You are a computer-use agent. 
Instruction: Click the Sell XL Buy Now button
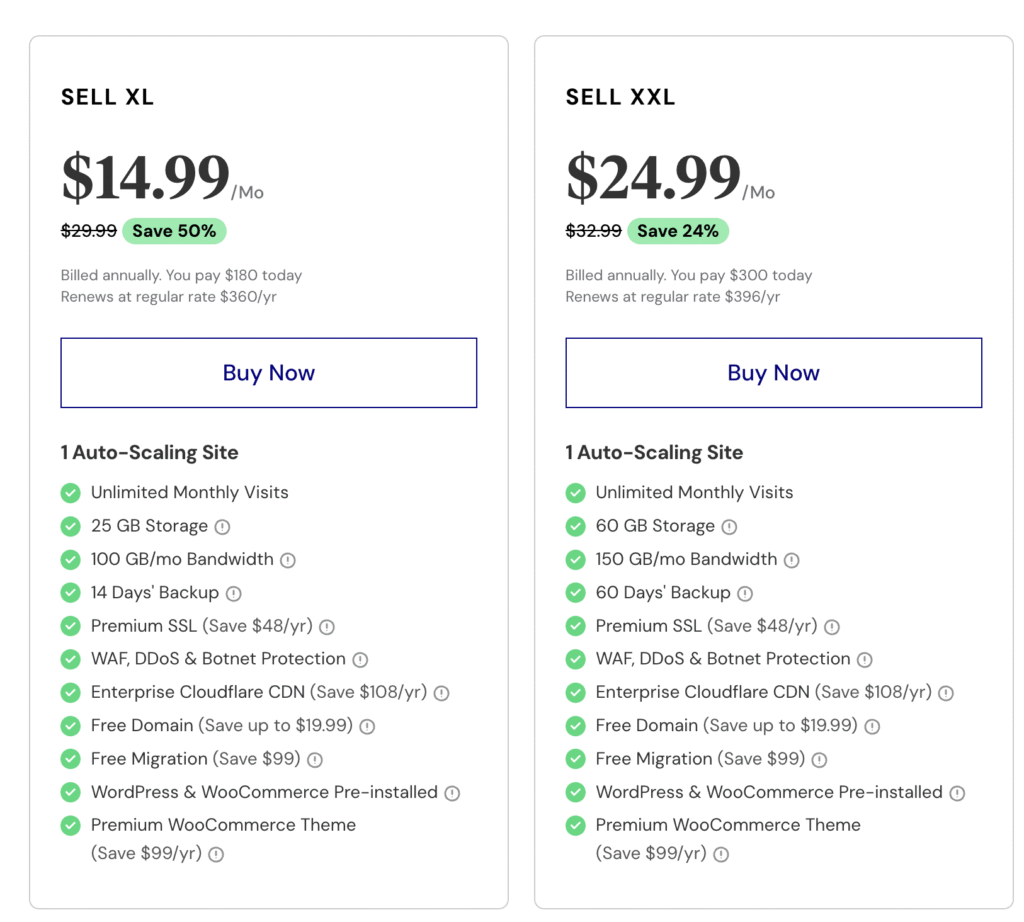point(268,373)
